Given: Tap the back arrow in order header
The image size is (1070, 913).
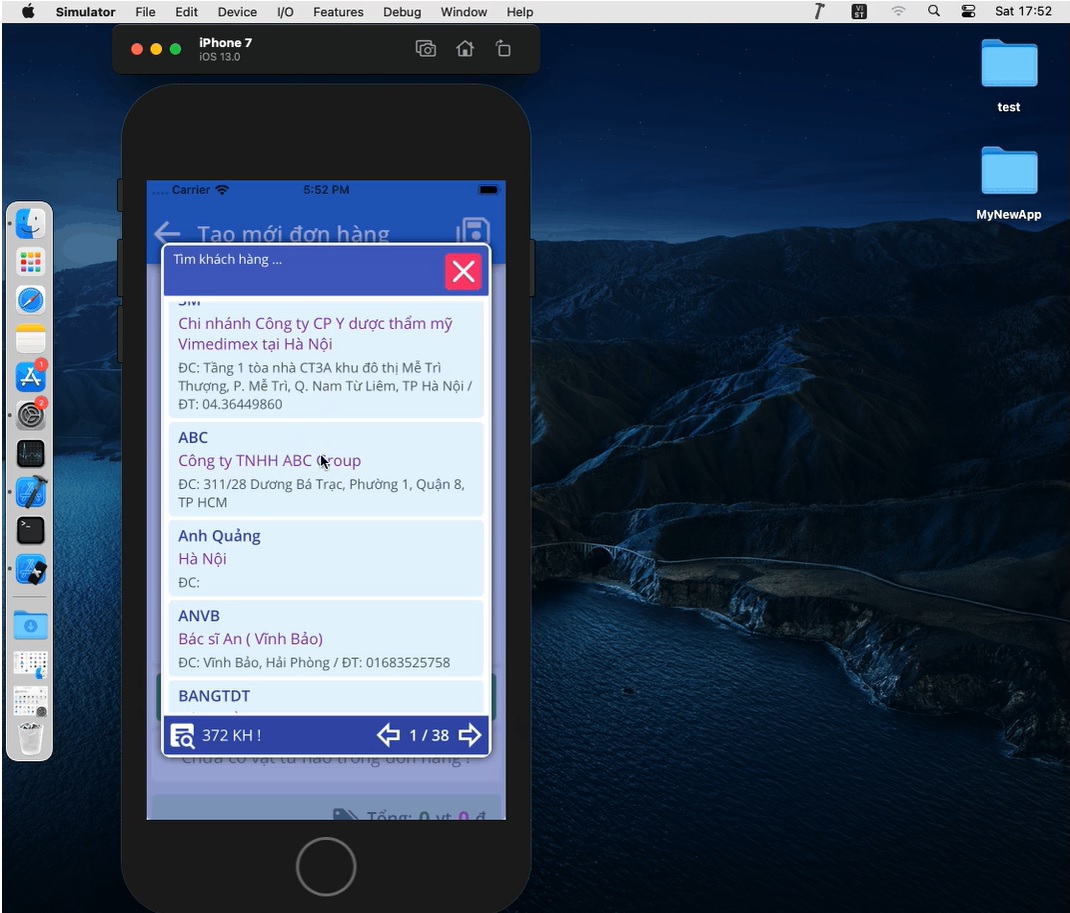Looking at the screenshot, I should [166, 234].
